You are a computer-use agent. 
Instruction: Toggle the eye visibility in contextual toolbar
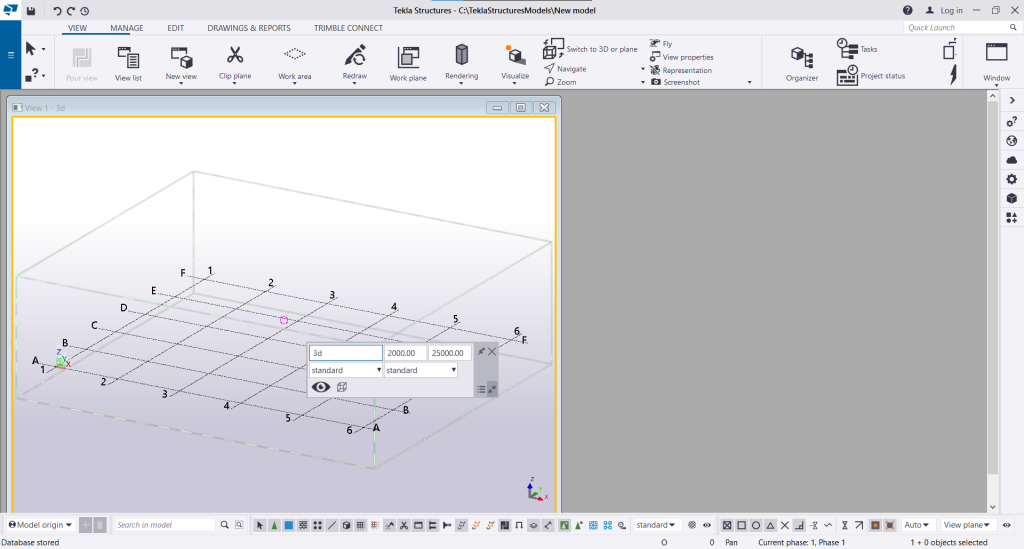pyautogui.click(x=320, y=387)
